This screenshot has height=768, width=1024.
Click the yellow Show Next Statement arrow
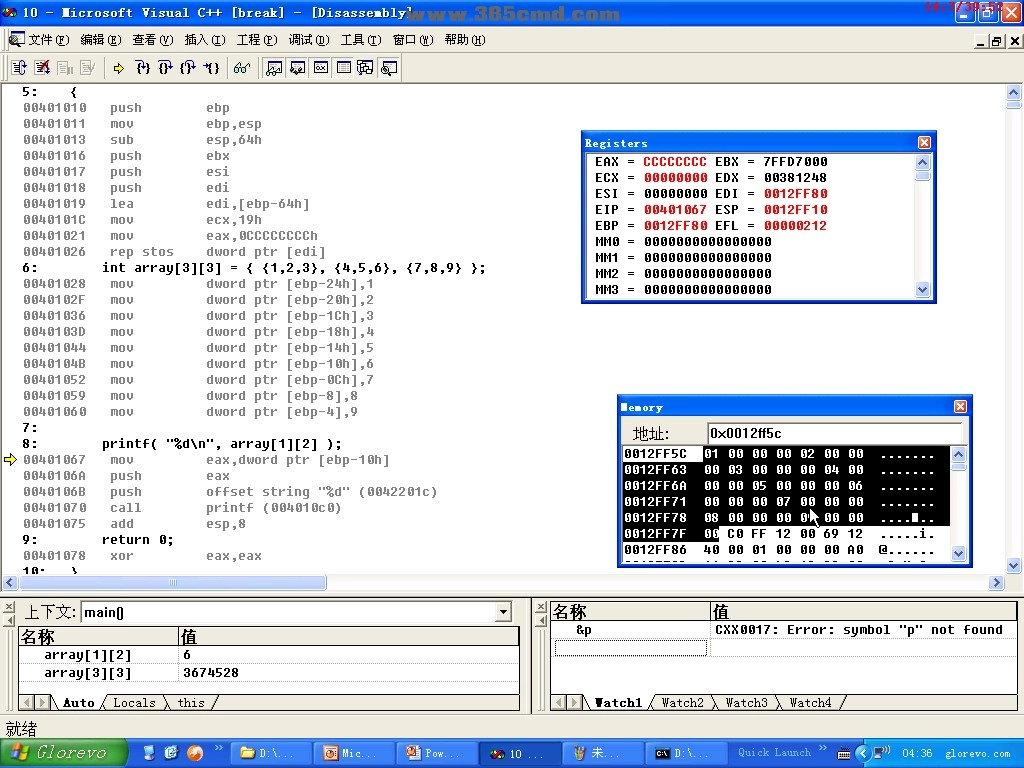(x=119, y=68)
